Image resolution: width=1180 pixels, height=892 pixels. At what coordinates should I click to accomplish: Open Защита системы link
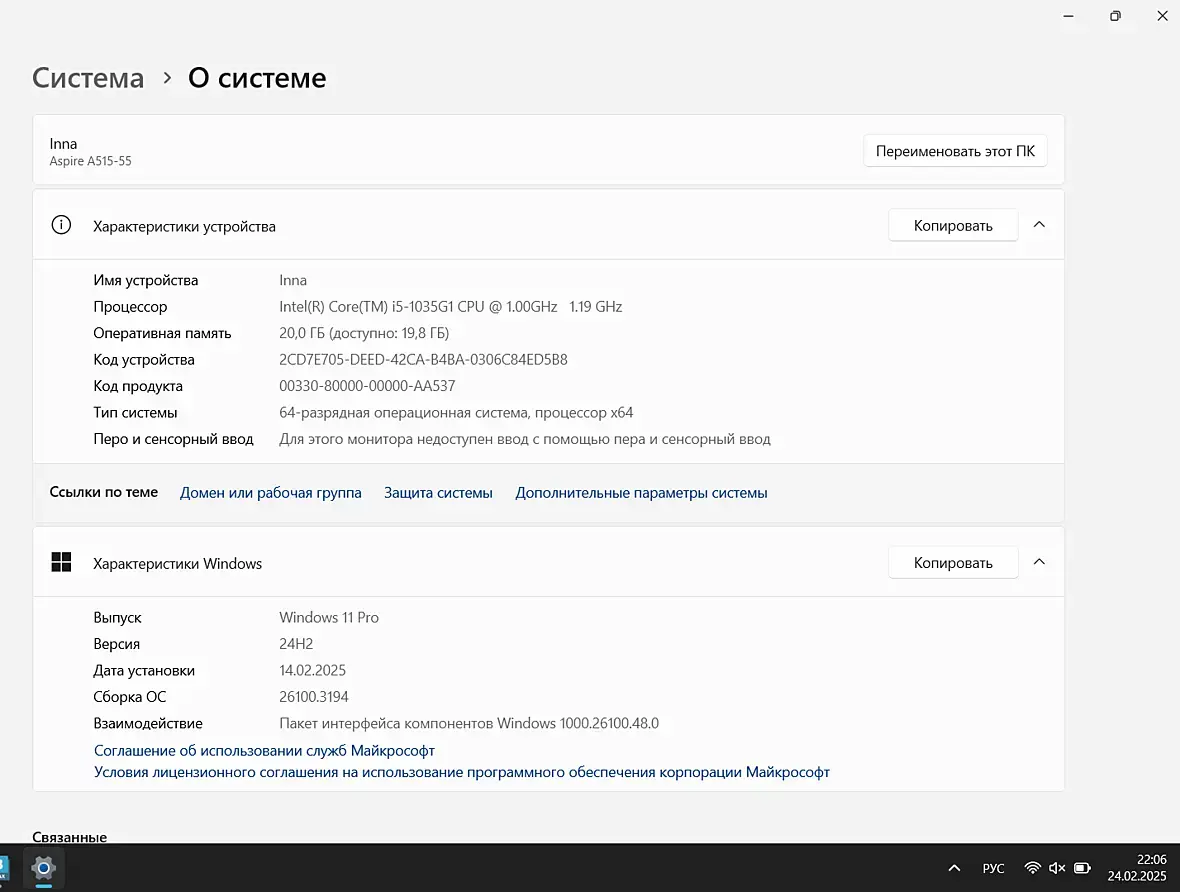click(x=438, y=492)
